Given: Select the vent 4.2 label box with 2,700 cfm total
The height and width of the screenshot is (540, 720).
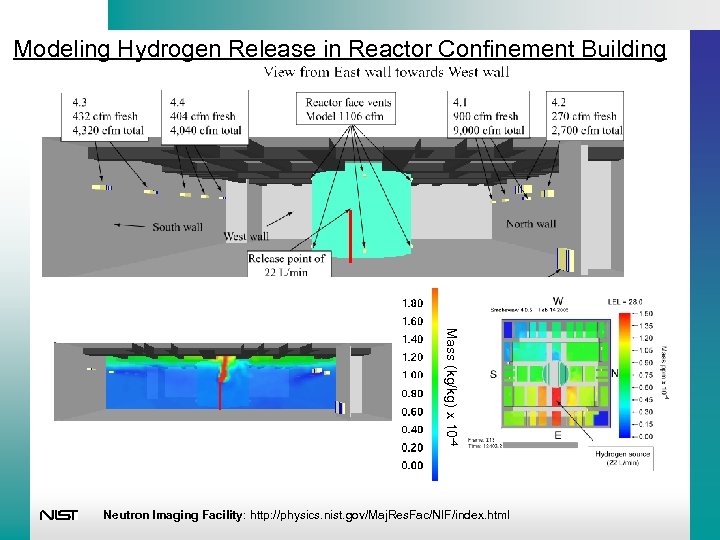Looking at the screenshot, I should [x=585, y=115].
